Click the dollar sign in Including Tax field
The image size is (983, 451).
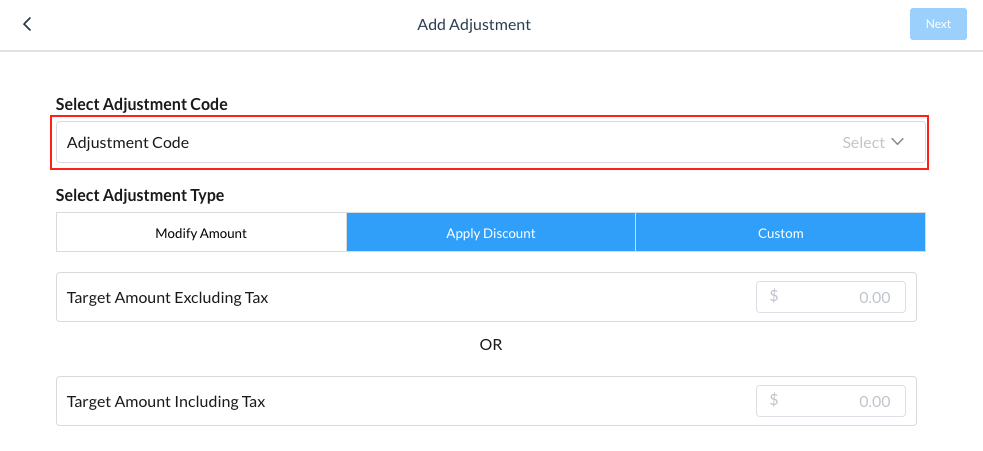(x=774, y=401)
